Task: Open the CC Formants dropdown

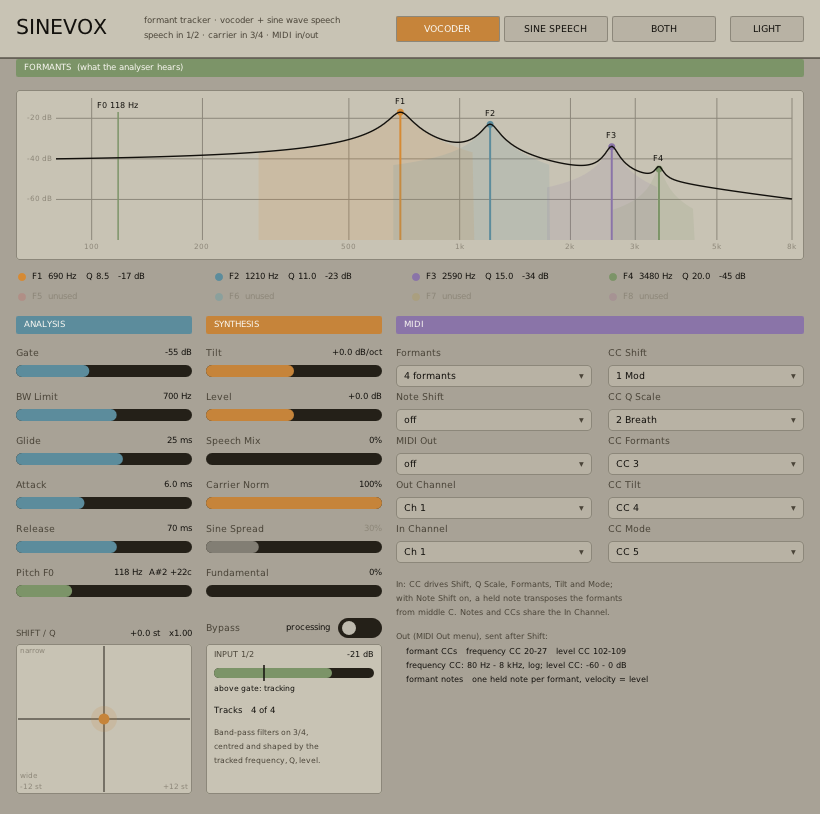Action: 705,464
